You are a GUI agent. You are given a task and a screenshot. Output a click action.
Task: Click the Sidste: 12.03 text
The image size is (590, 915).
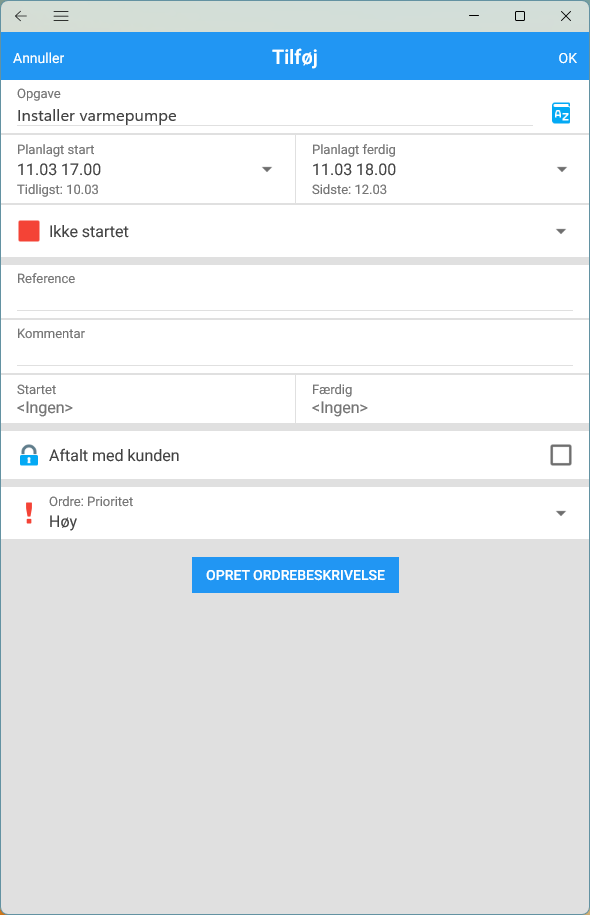349,190
